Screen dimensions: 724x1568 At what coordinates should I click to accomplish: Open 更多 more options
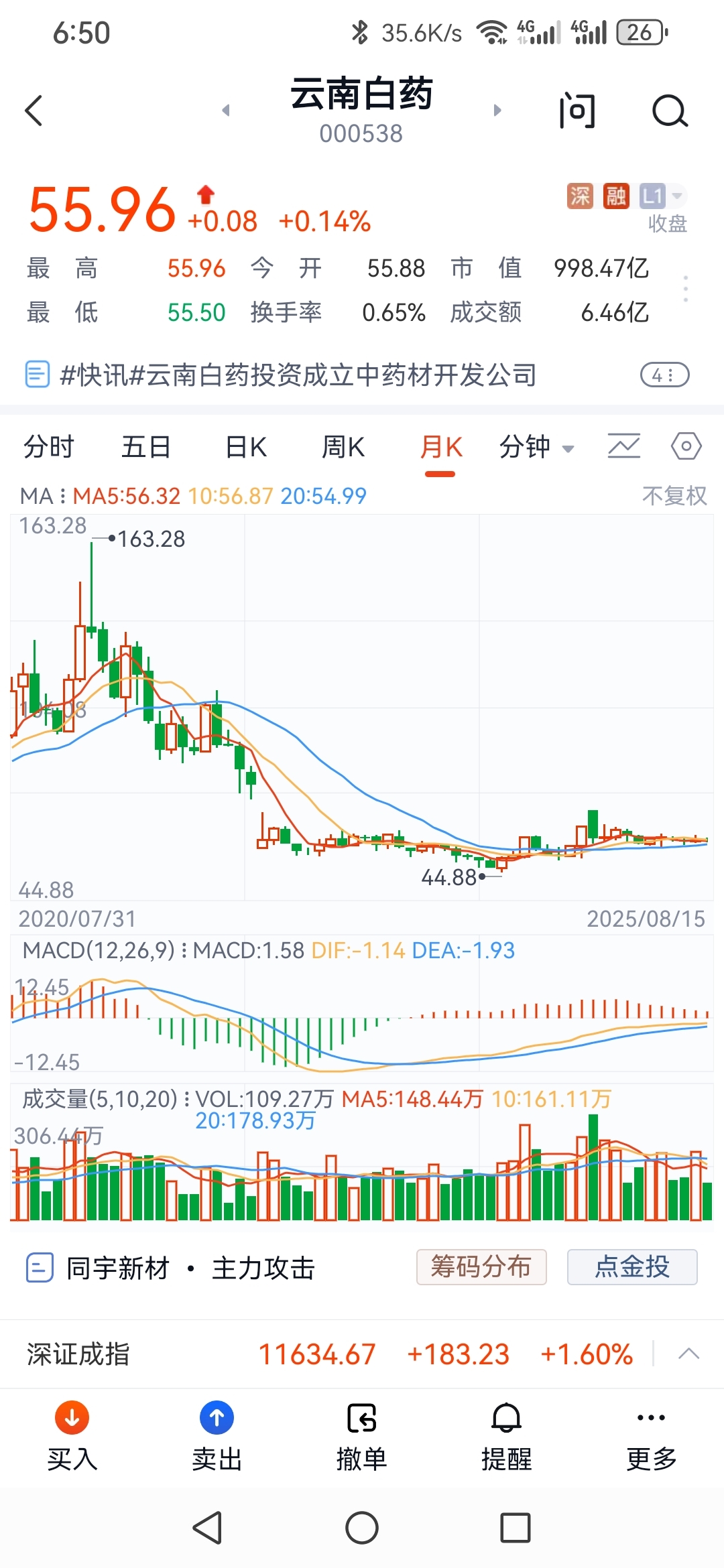click(651, 1435)
